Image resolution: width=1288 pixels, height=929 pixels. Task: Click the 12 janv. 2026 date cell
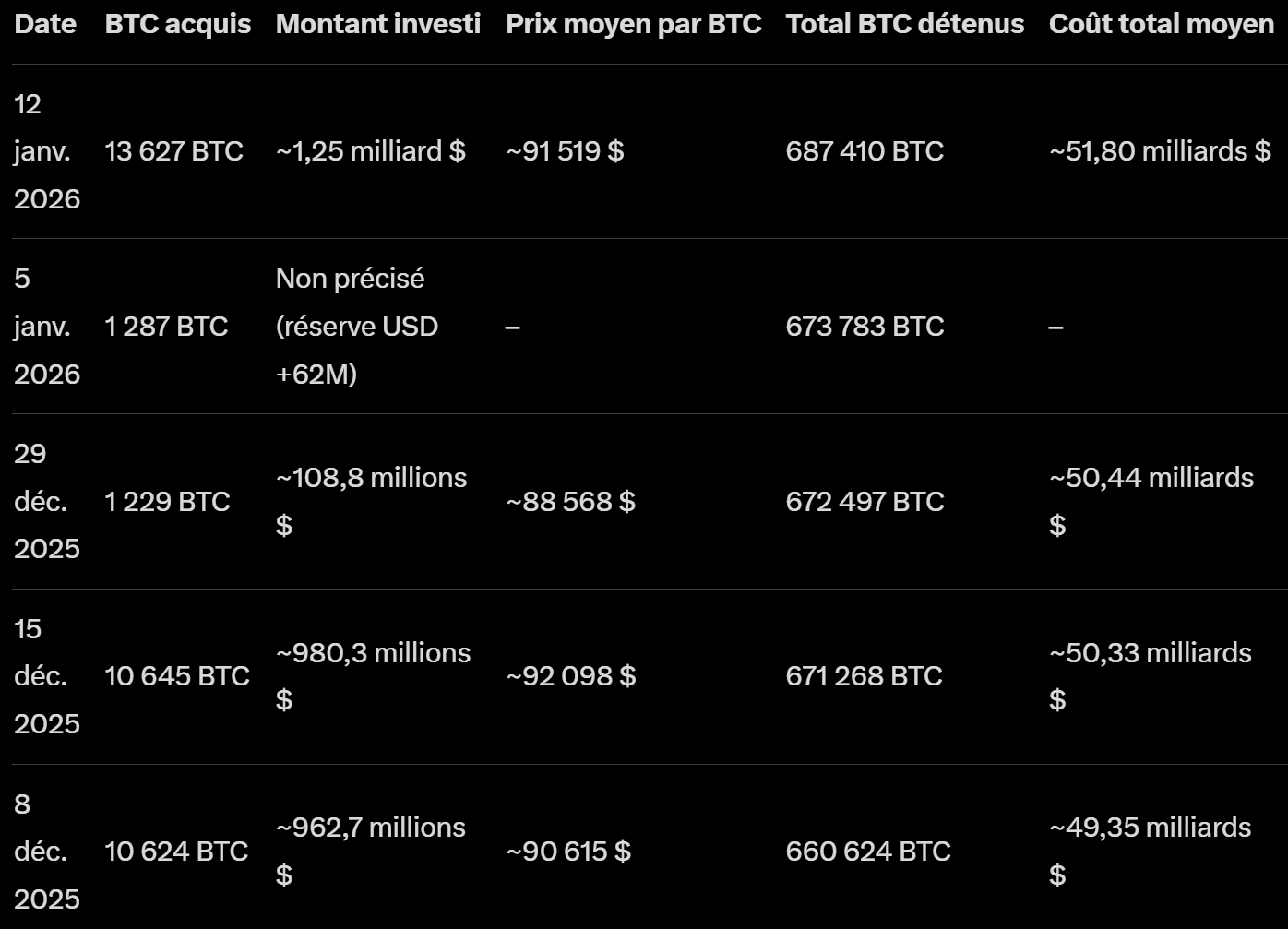click(46, 151)
